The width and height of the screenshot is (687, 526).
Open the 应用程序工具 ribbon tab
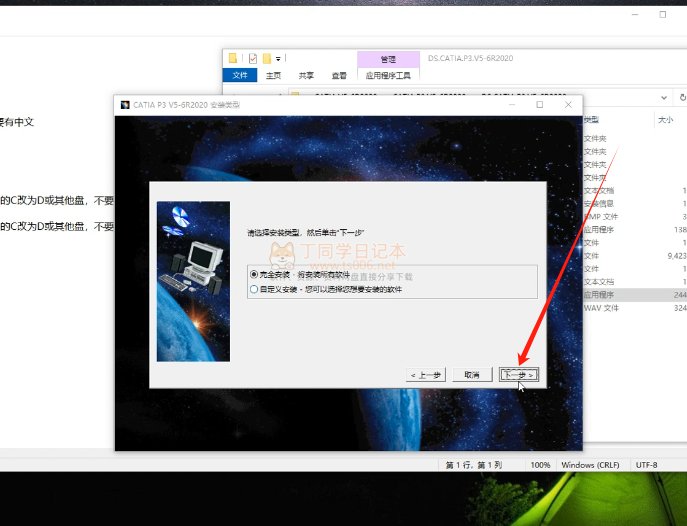(x=388, y=75)
